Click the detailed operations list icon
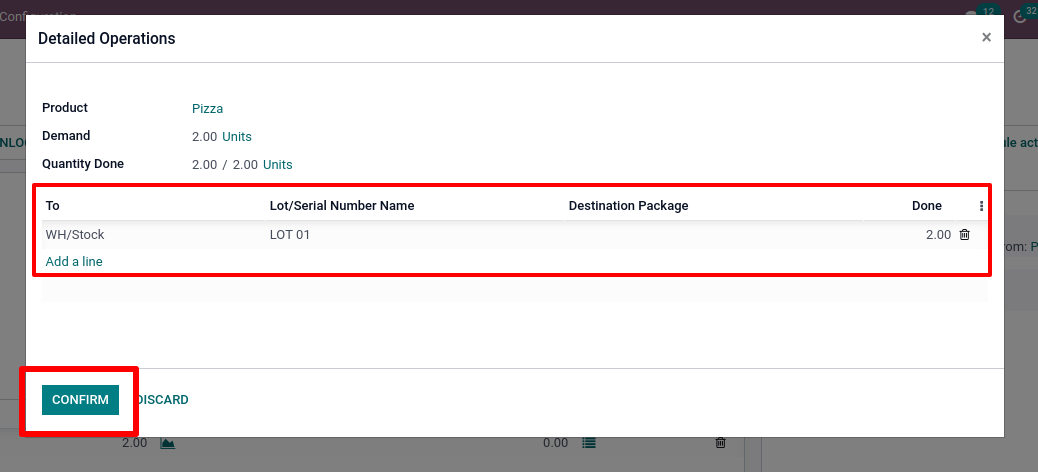The image size is (1038, 472). (589, 443)
